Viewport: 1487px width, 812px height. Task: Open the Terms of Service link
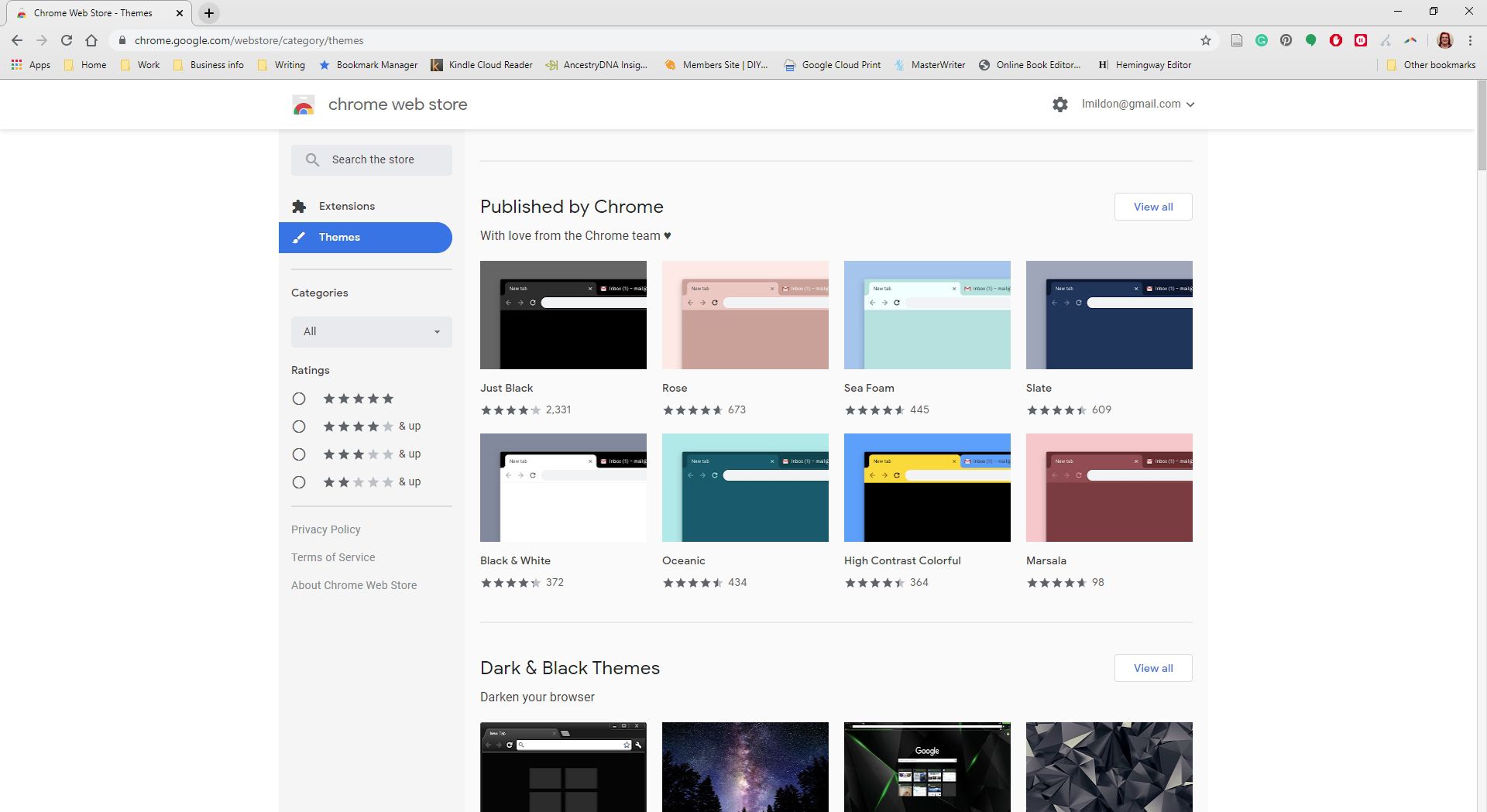click(333, 557)
